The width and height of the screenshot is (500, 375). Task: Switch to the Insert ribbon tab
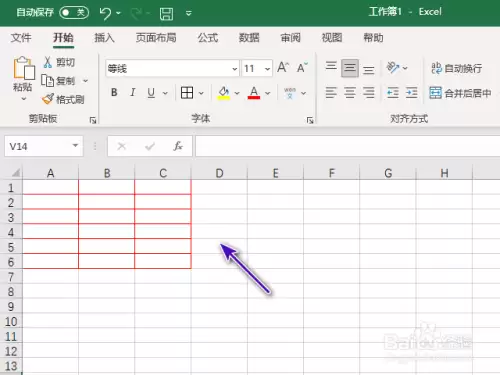tap(104, 38)
